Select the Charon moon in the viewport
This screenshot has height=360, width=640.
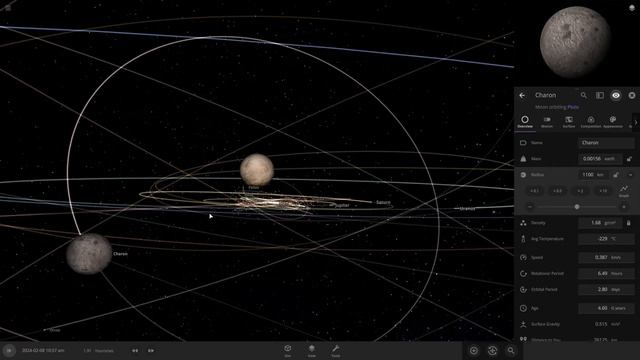click(x=89, y=254)
